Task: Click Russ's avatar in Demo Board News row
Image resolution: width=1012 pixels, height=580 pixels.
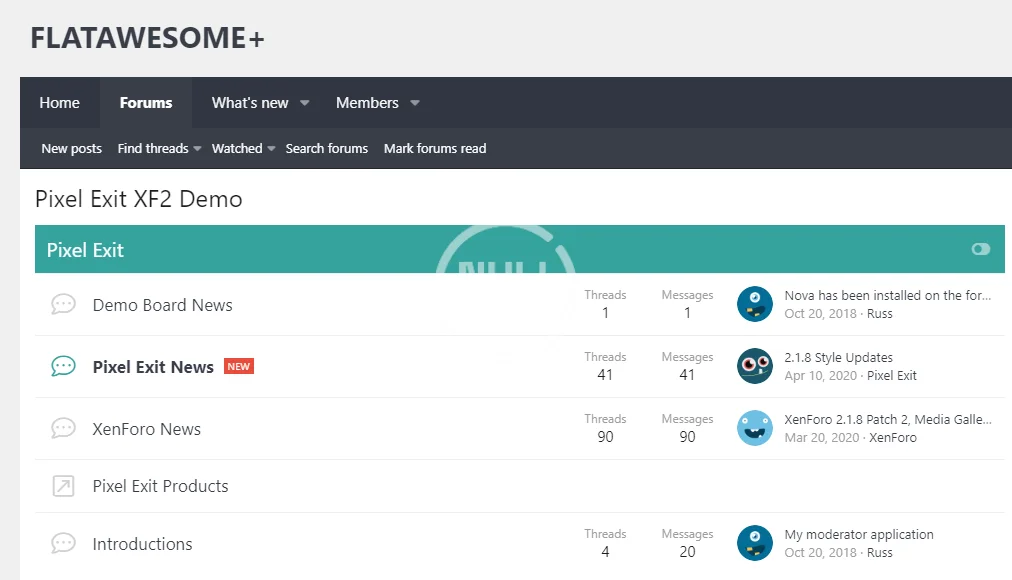Action: pyautogui.click(x=754, y=304)
